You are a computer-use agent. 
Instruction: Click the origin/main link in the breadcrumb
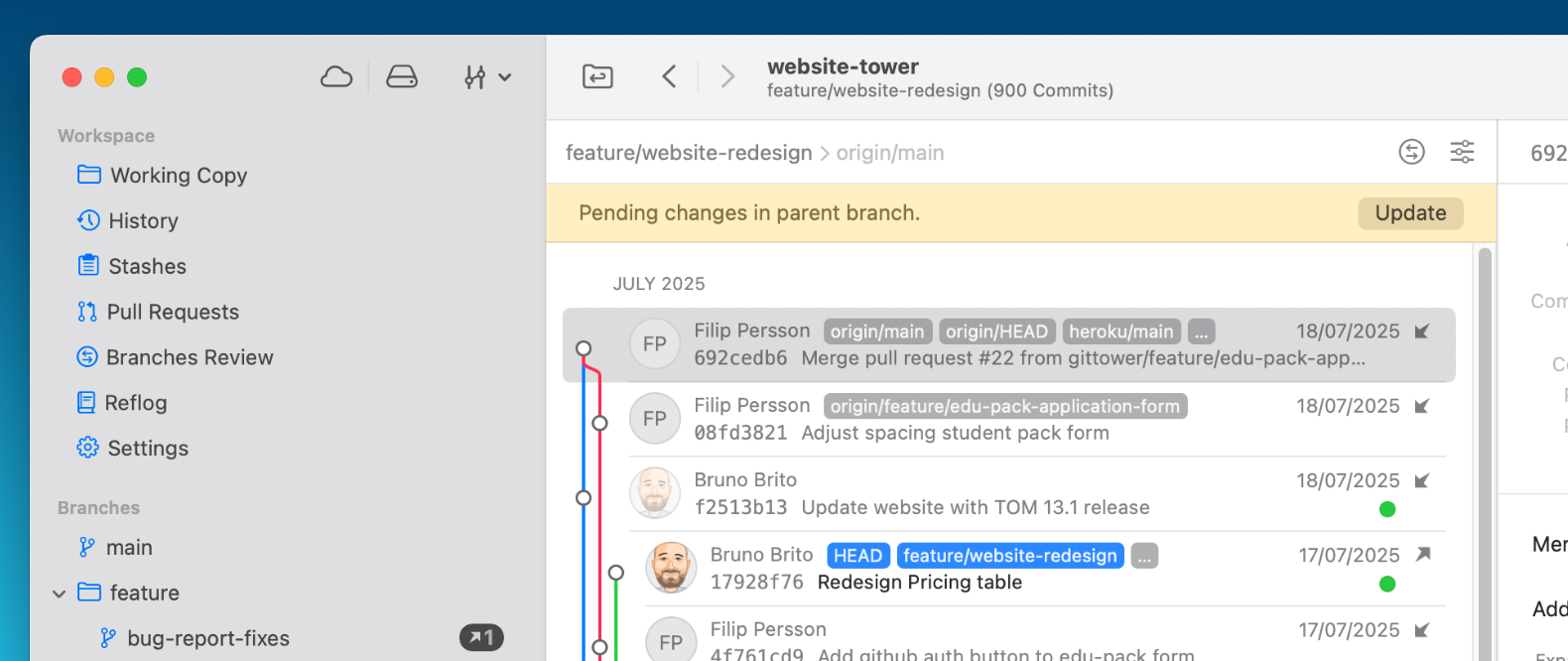889,153
